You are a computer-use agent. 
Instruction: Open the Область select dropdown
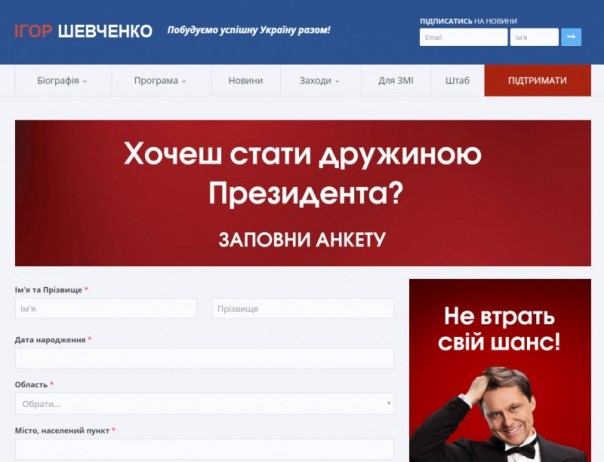(x=205, y=404)
